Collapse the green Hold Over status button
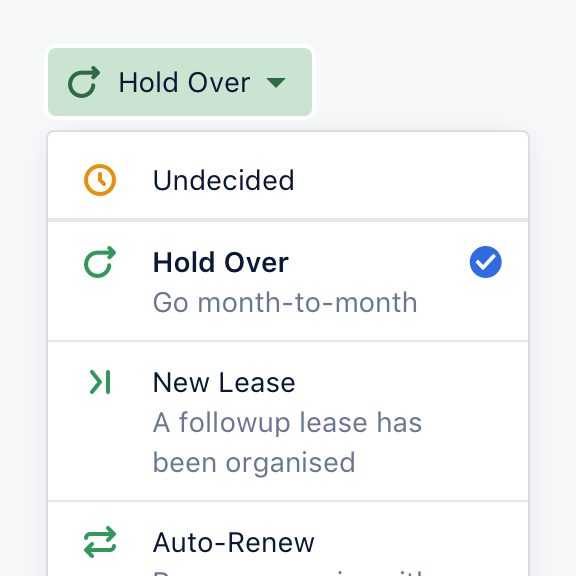Viewport: 576px width, 576px height. [180, 82]
